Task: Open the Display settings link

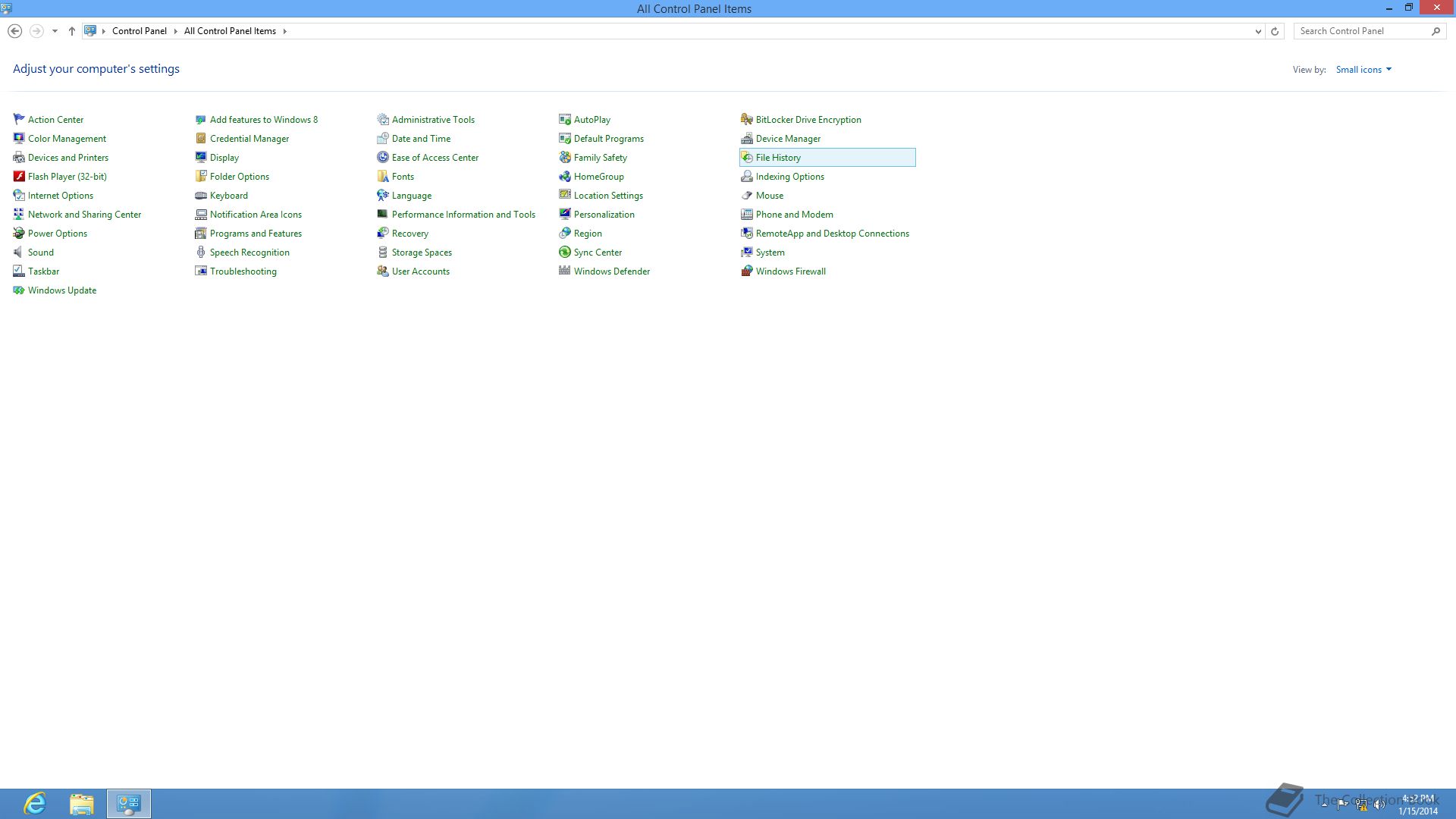Action: click(224, 158)
